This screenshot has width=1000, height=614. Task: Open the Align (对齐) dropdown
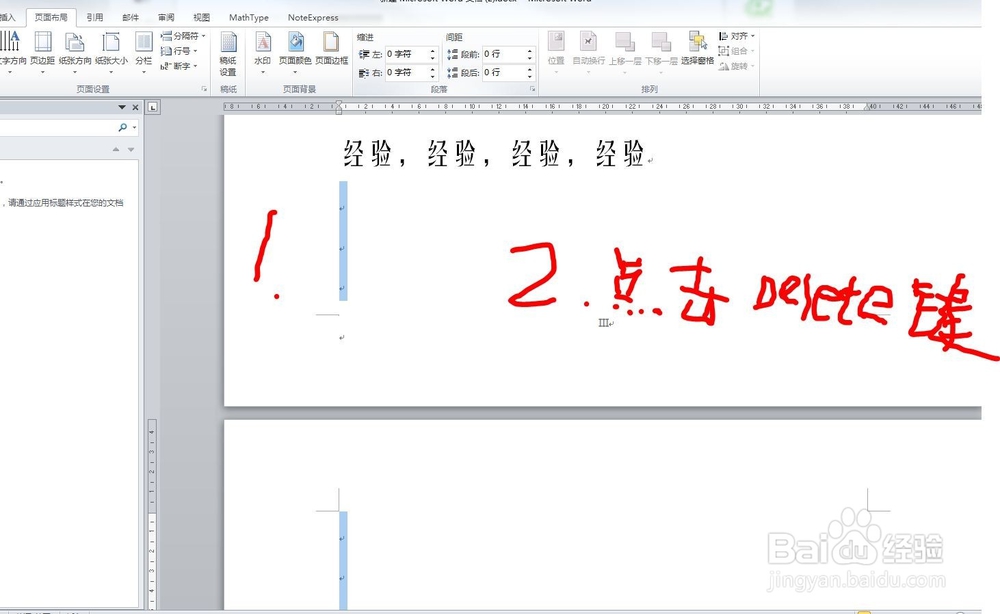[738, 36]
